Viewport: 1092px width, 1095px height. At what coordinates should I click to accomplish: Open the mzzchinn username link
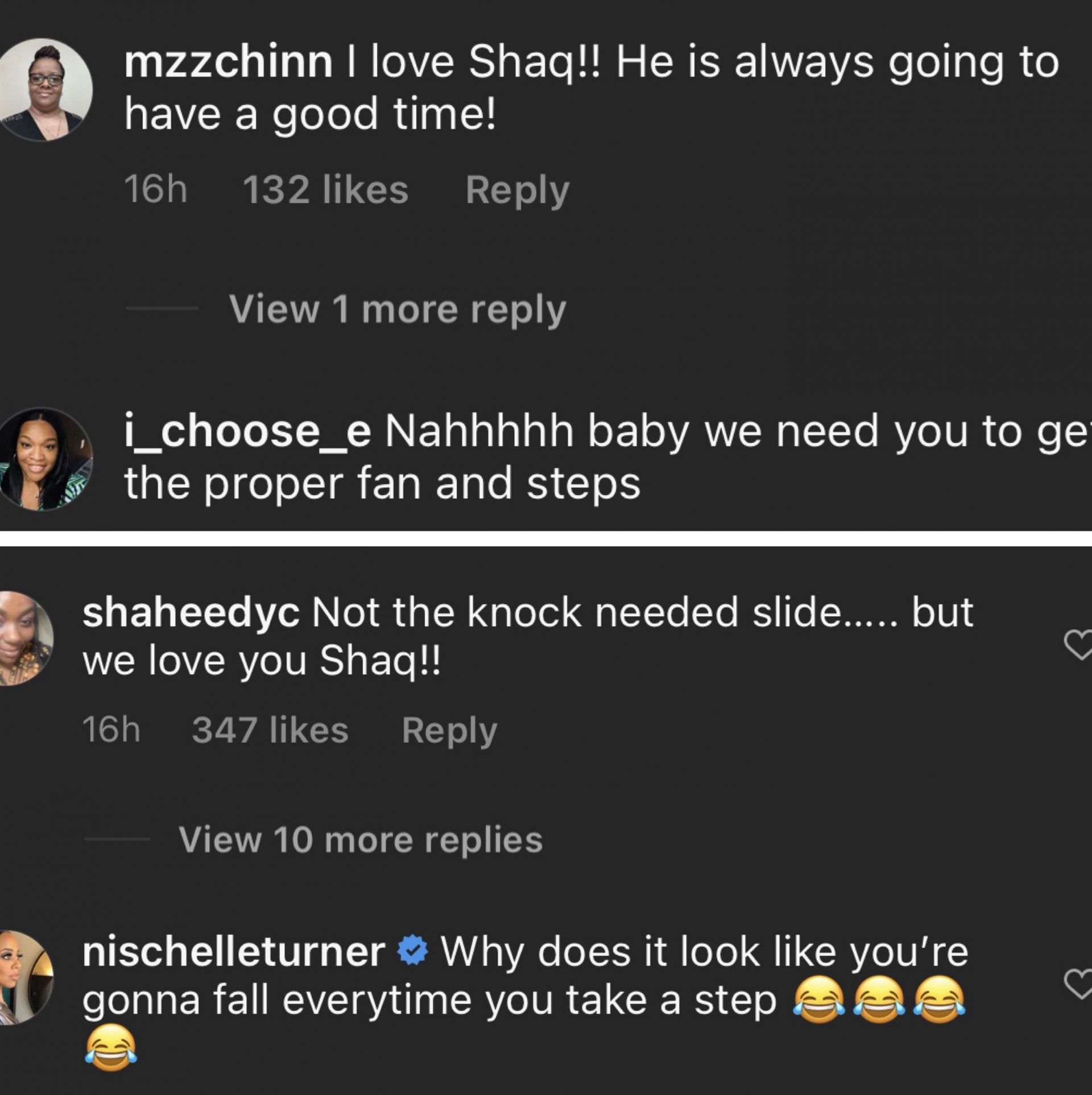click(x=228, y=63)
